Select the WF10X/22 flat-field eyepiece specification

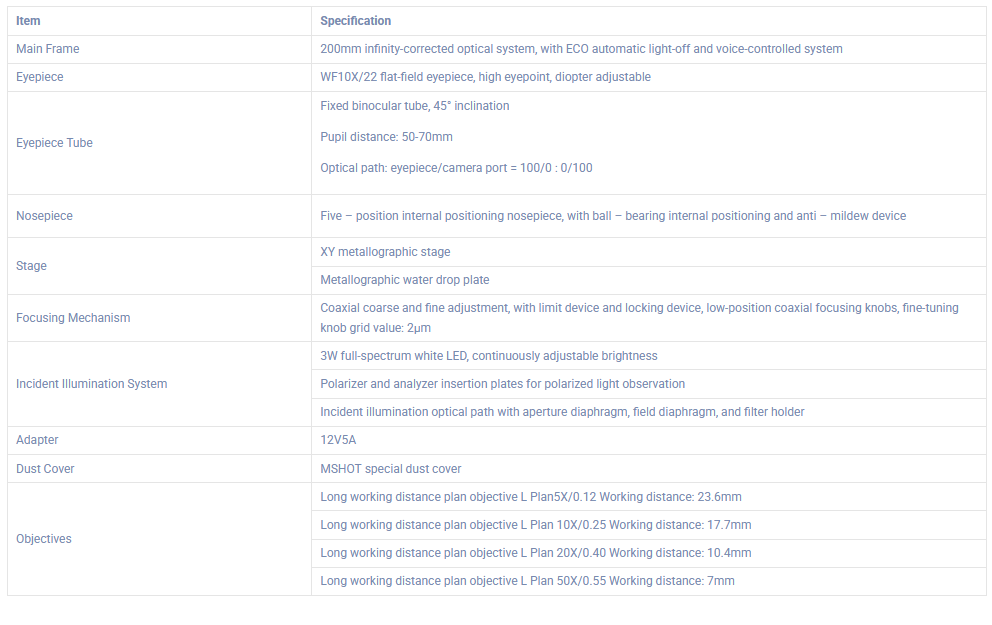pyautogui.click(x=485, y=77)
